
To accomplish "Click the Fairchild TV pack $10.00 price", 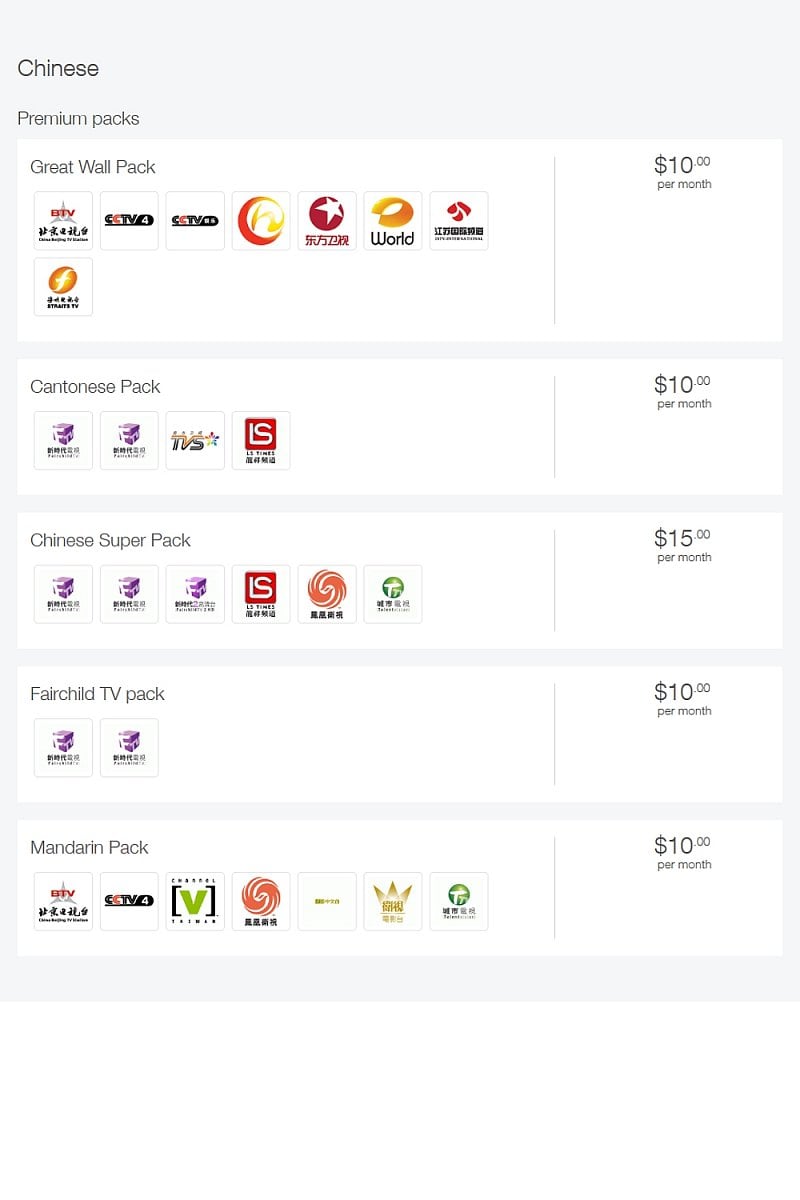I will point(683,699).
